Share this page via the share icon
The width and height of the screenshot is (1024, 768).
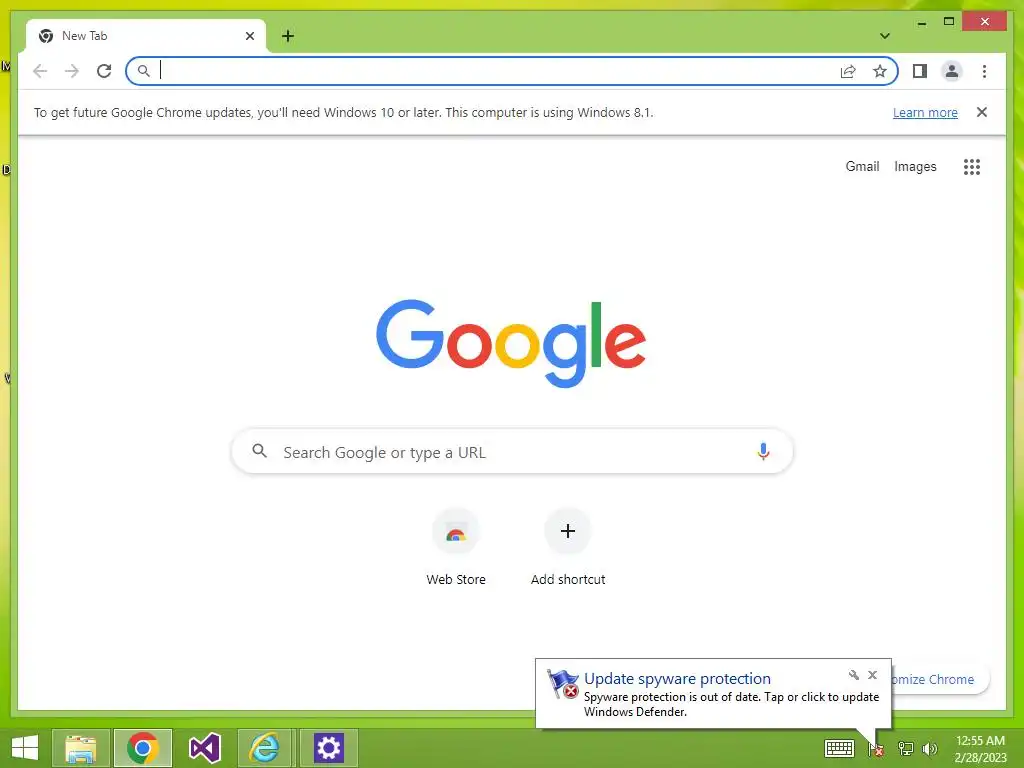click(848, 71)
